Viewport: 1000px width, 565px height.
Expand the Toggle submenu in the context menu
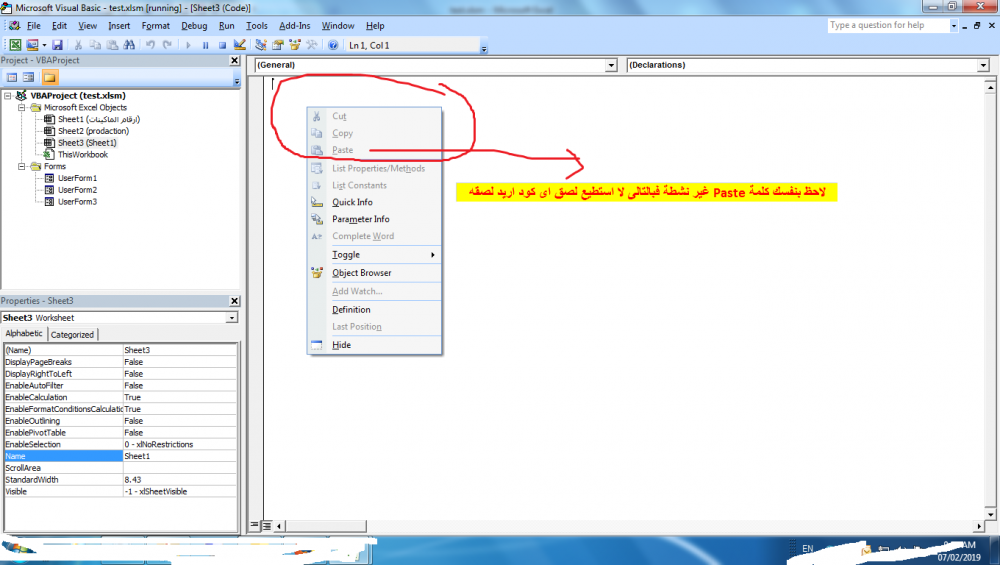(x=375, y=254)
